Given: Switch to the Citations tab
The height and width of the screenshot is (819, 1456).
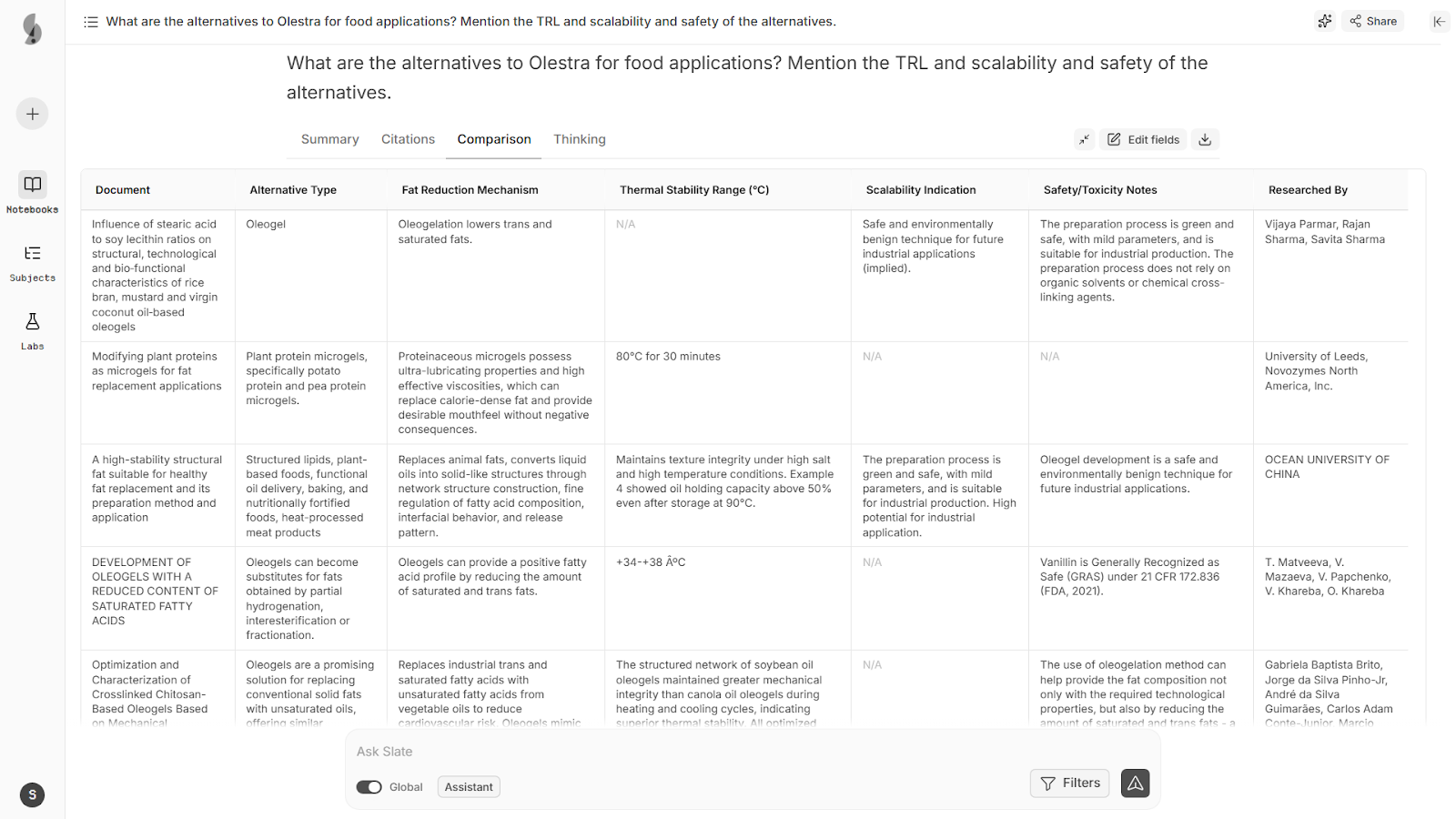Looking at the screenshot, I should click(408, 139).
